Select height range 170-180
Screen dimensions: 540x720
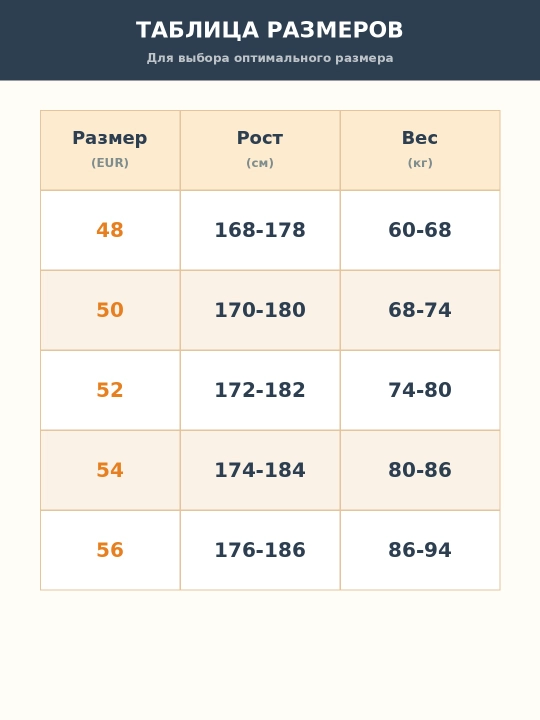point(260,310)
